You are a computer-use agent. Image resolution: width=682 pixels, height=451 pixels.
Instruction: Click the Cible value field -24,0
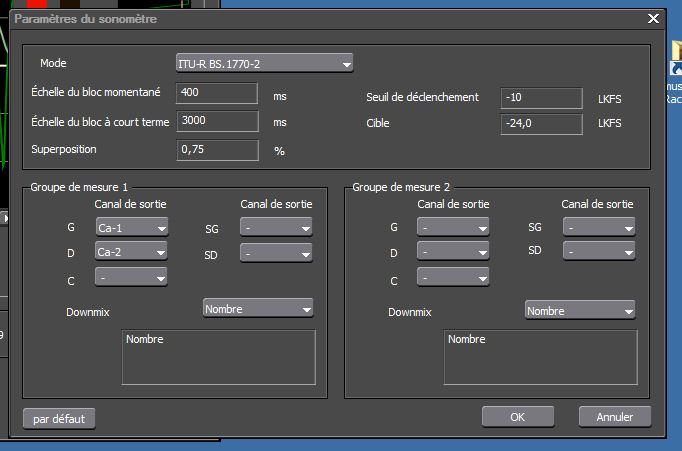tap(542, 124)
